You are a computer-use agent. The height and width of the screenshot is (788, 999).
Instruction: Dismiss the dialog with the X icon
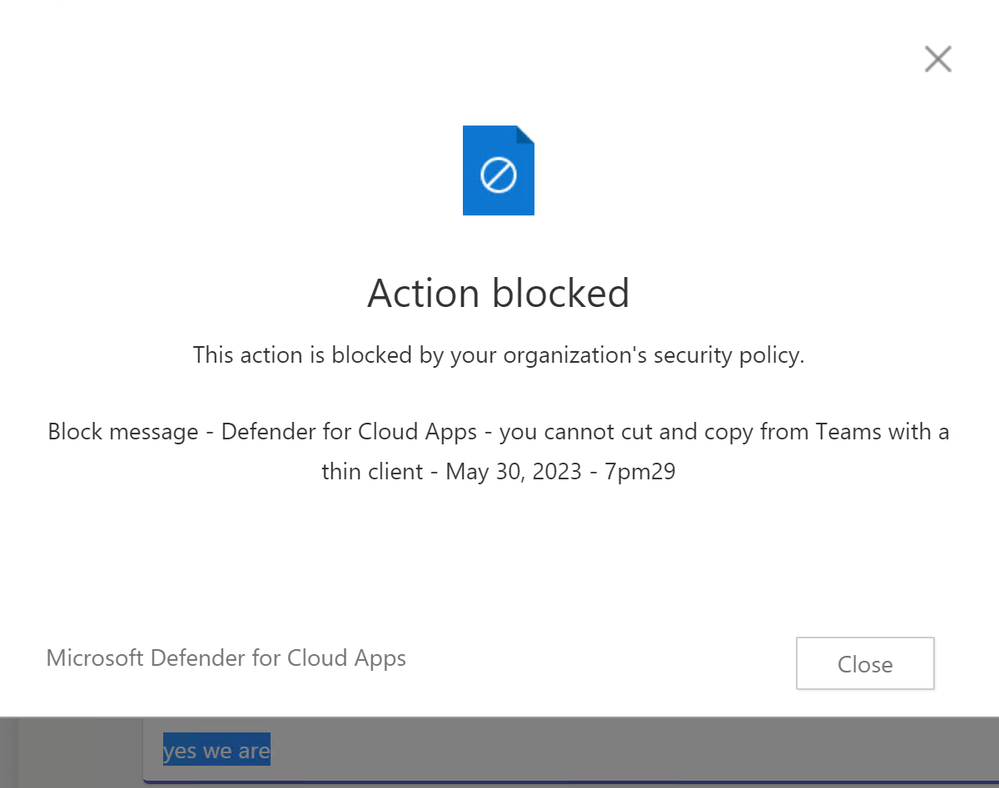(x=937, y=60)
